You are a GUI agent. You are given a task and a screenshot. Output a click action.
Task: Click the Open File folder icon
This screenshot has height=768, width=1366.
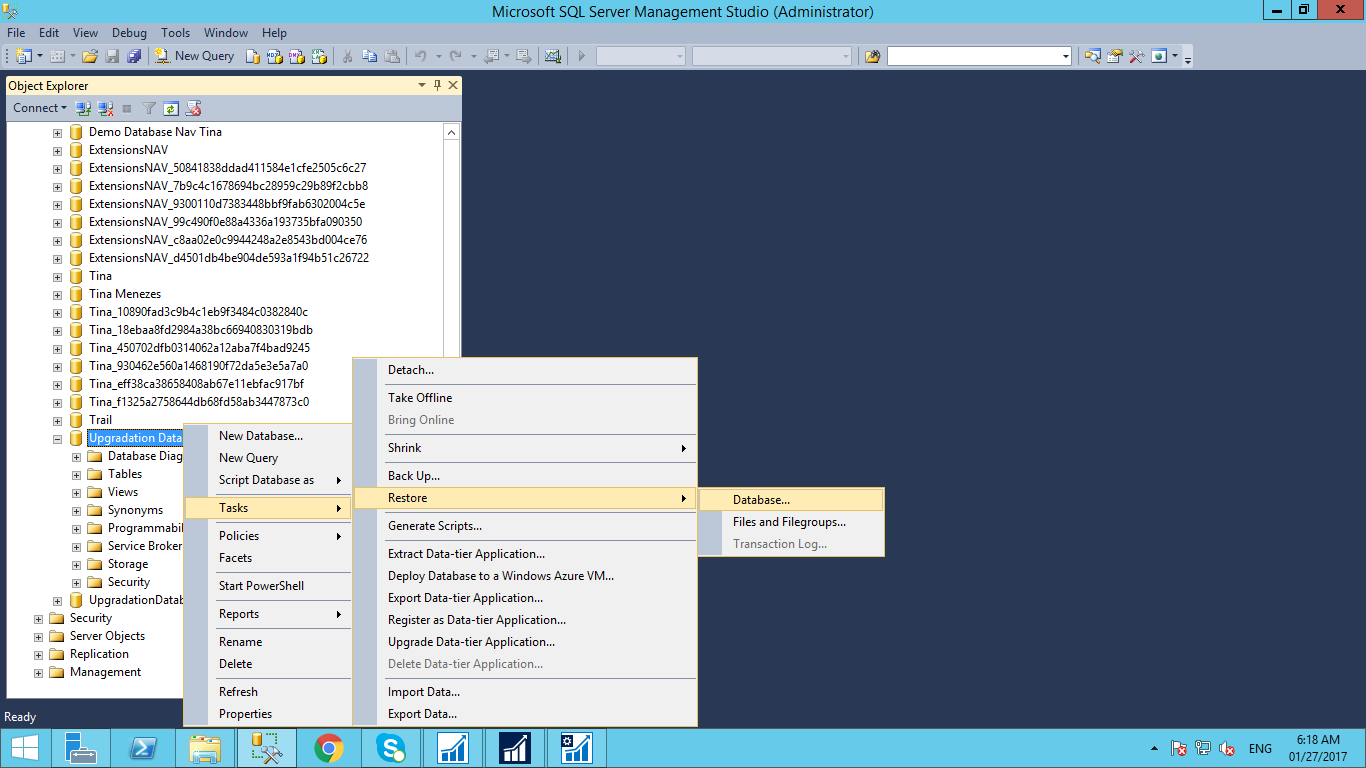coord(89,56)
